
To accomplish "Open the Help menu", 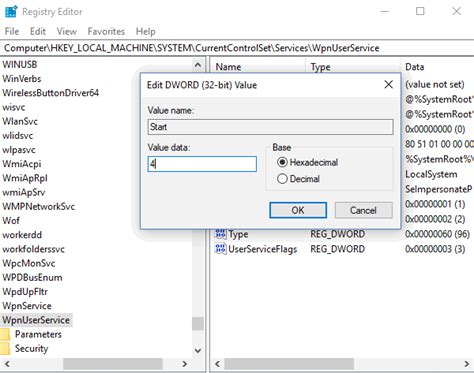I will click(145, 32).
